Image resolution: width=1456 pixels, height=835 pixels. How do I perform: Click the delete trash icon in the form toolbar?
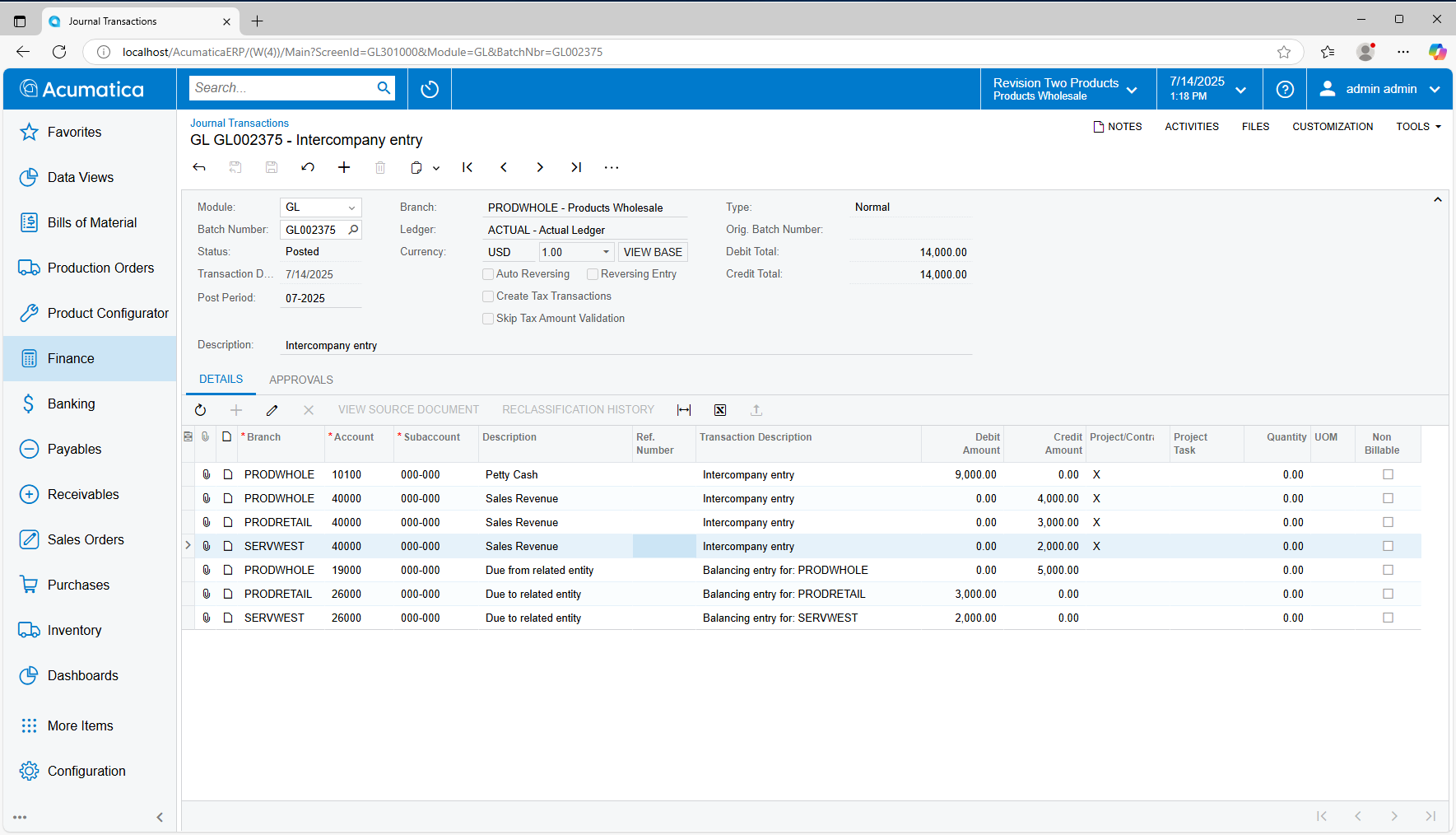pyautogui.click(x=380, y=167)
